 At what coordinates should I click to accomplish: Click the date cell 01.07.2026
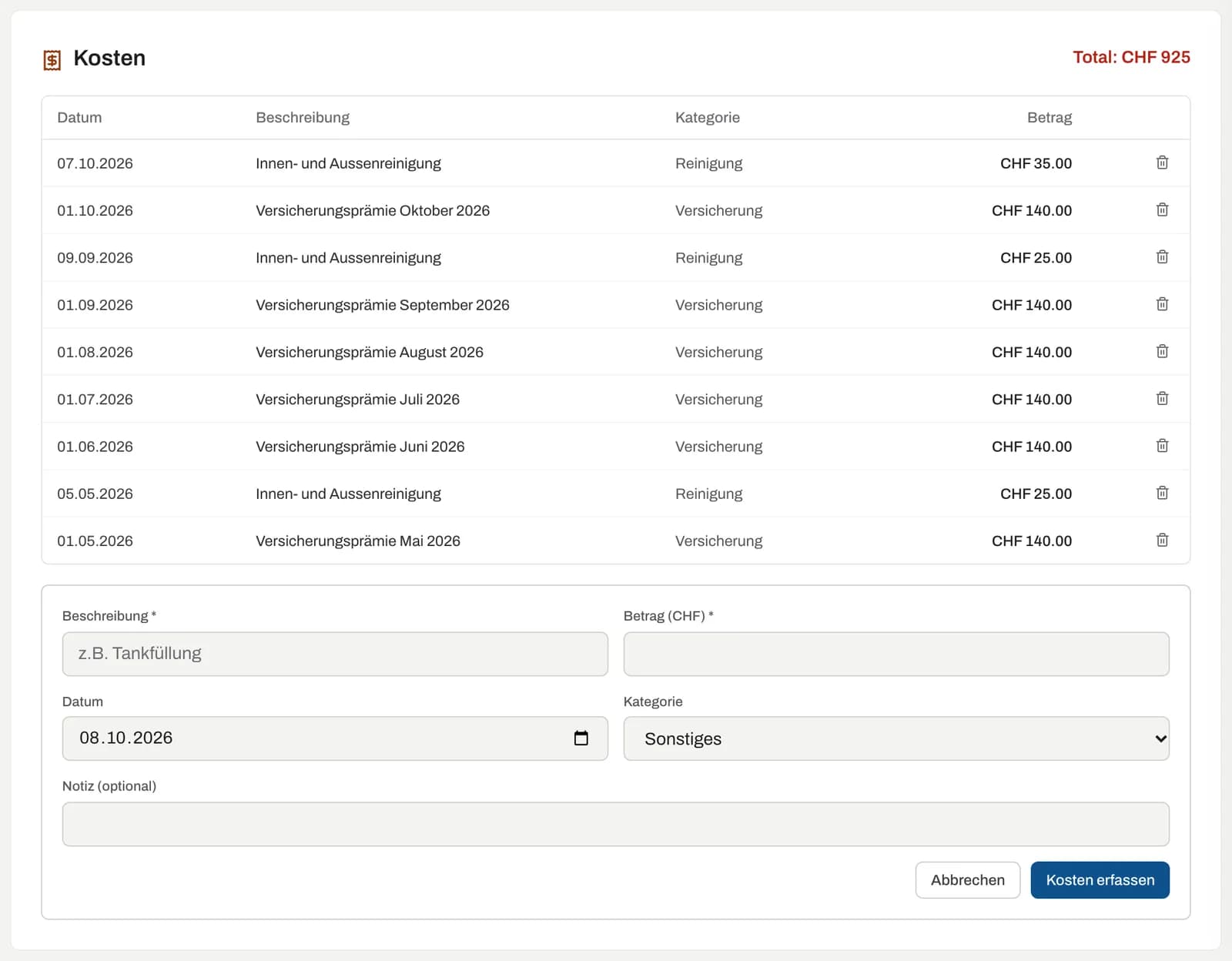pos(95,400)
